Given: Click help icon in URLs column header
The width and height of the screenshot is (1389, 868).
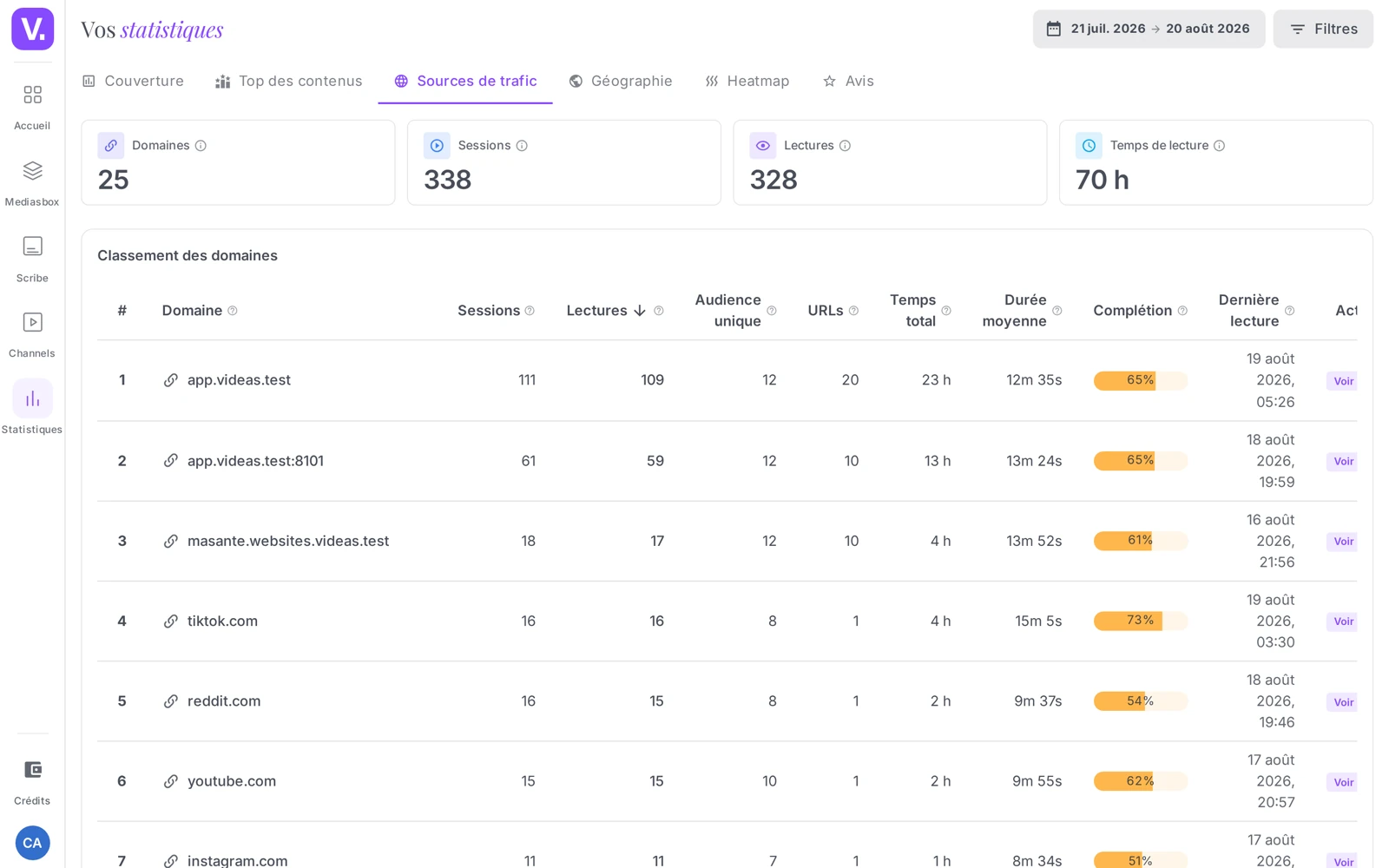Looking at the screenshot, I should [853, 311].
